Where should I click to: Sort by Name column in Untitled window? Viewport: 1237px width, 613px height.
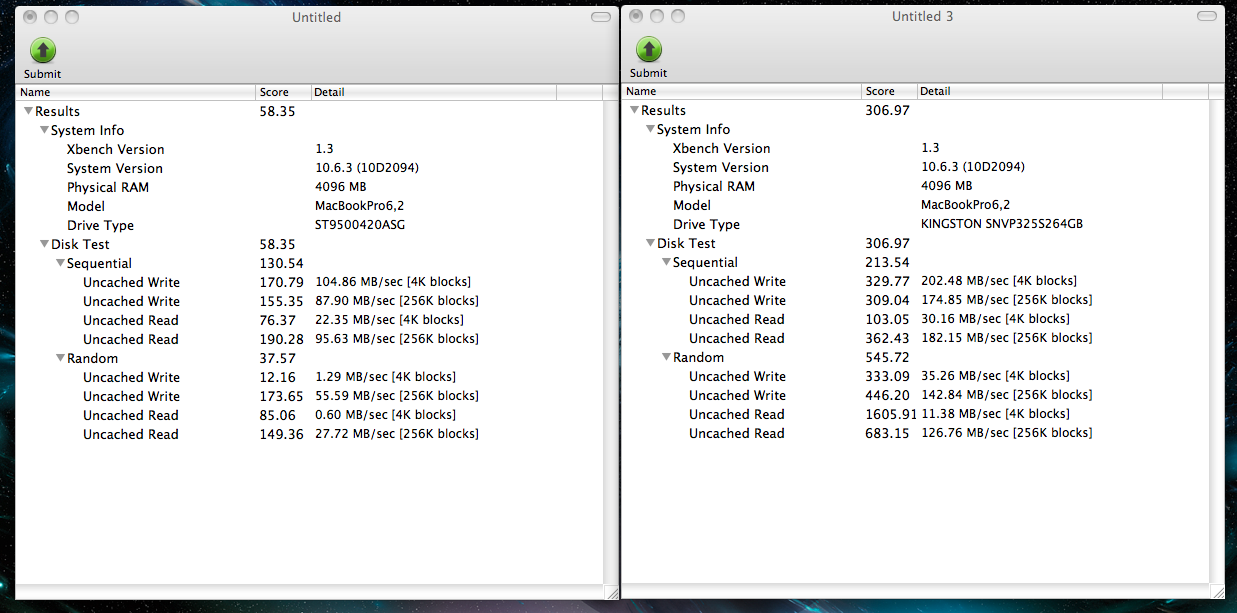pos(136,92)
